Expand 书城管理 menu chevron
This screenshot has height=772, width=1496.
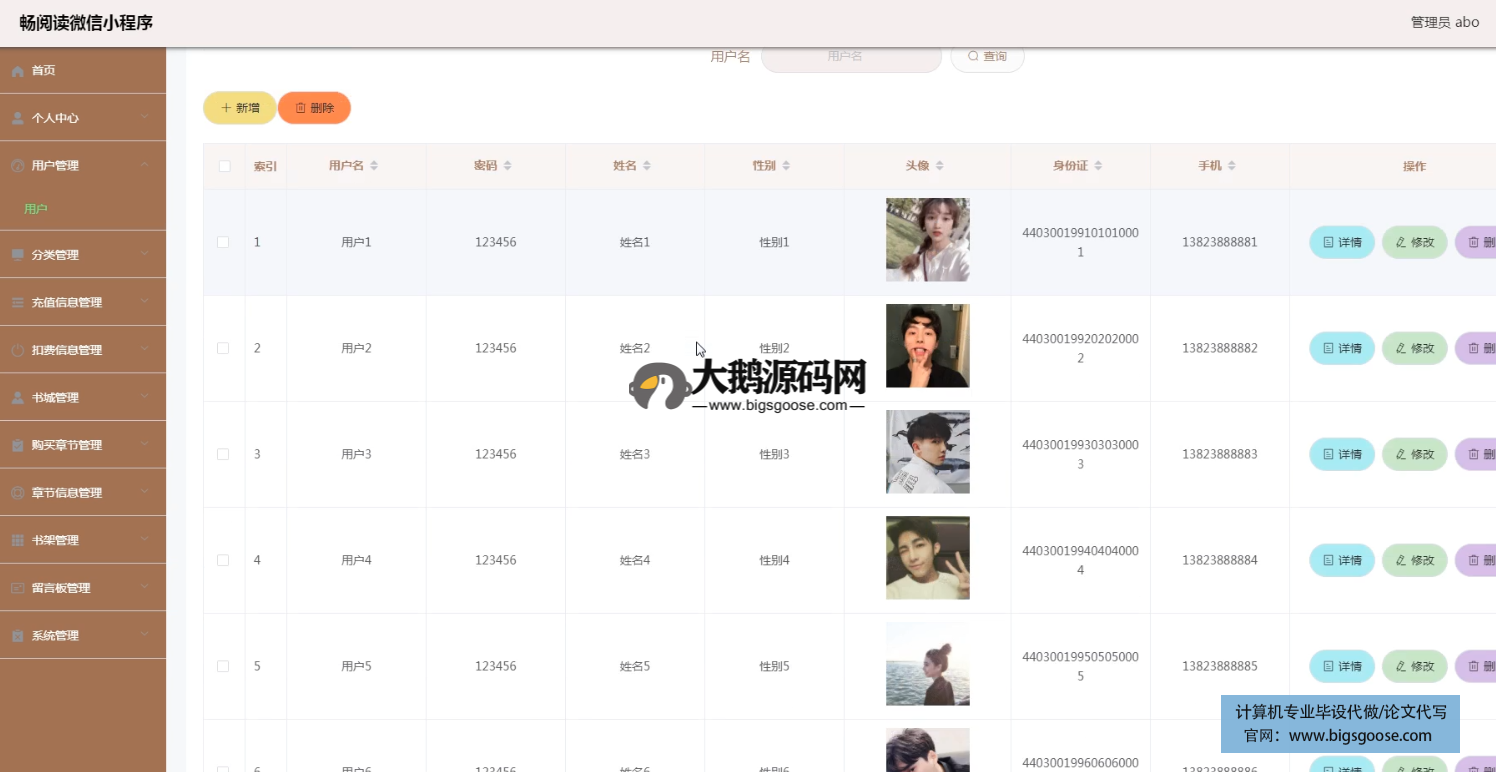pos(145,397)
